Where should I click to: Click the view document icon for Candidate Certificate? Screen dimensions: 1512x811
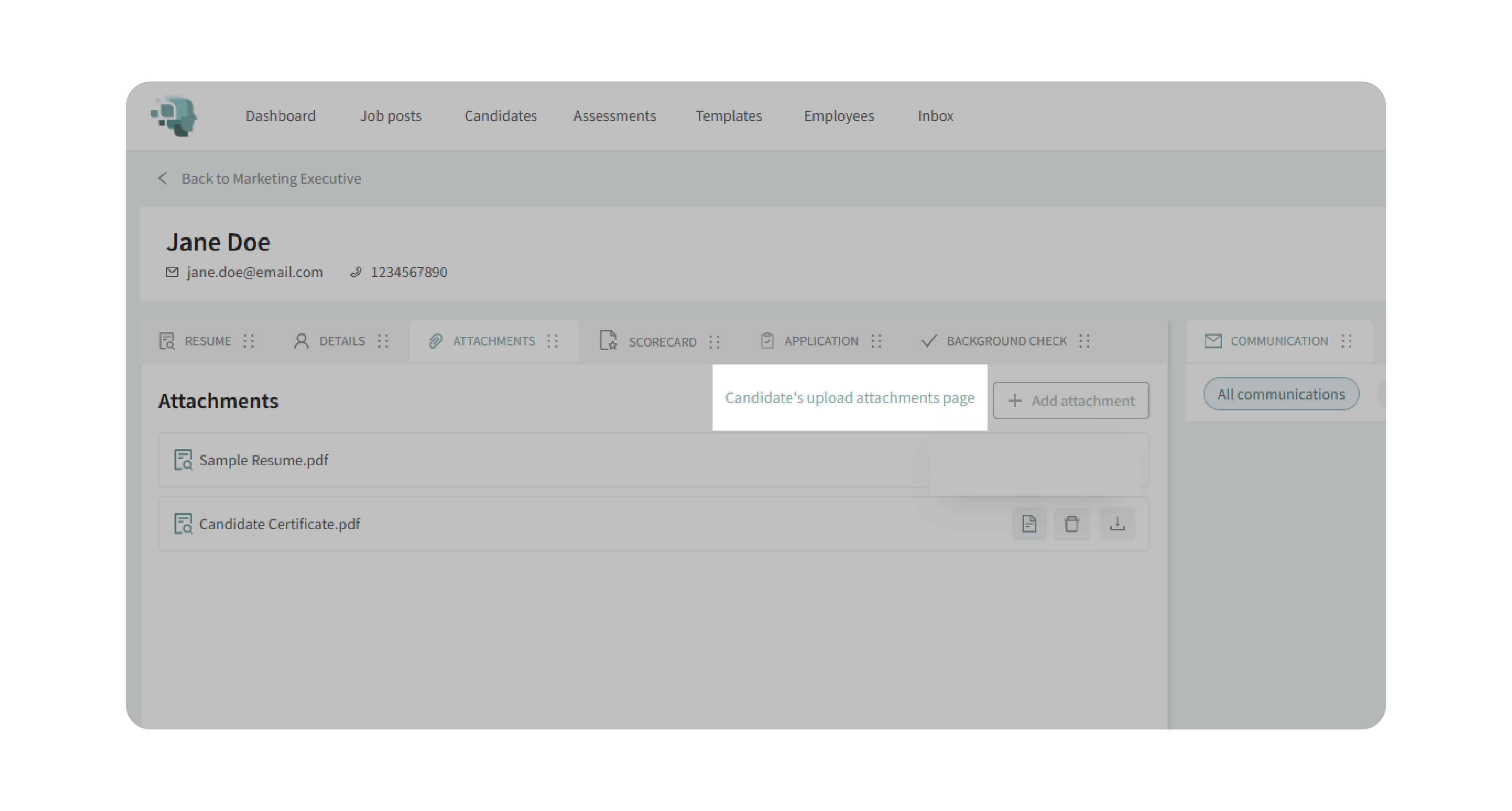coord(1028,523)
